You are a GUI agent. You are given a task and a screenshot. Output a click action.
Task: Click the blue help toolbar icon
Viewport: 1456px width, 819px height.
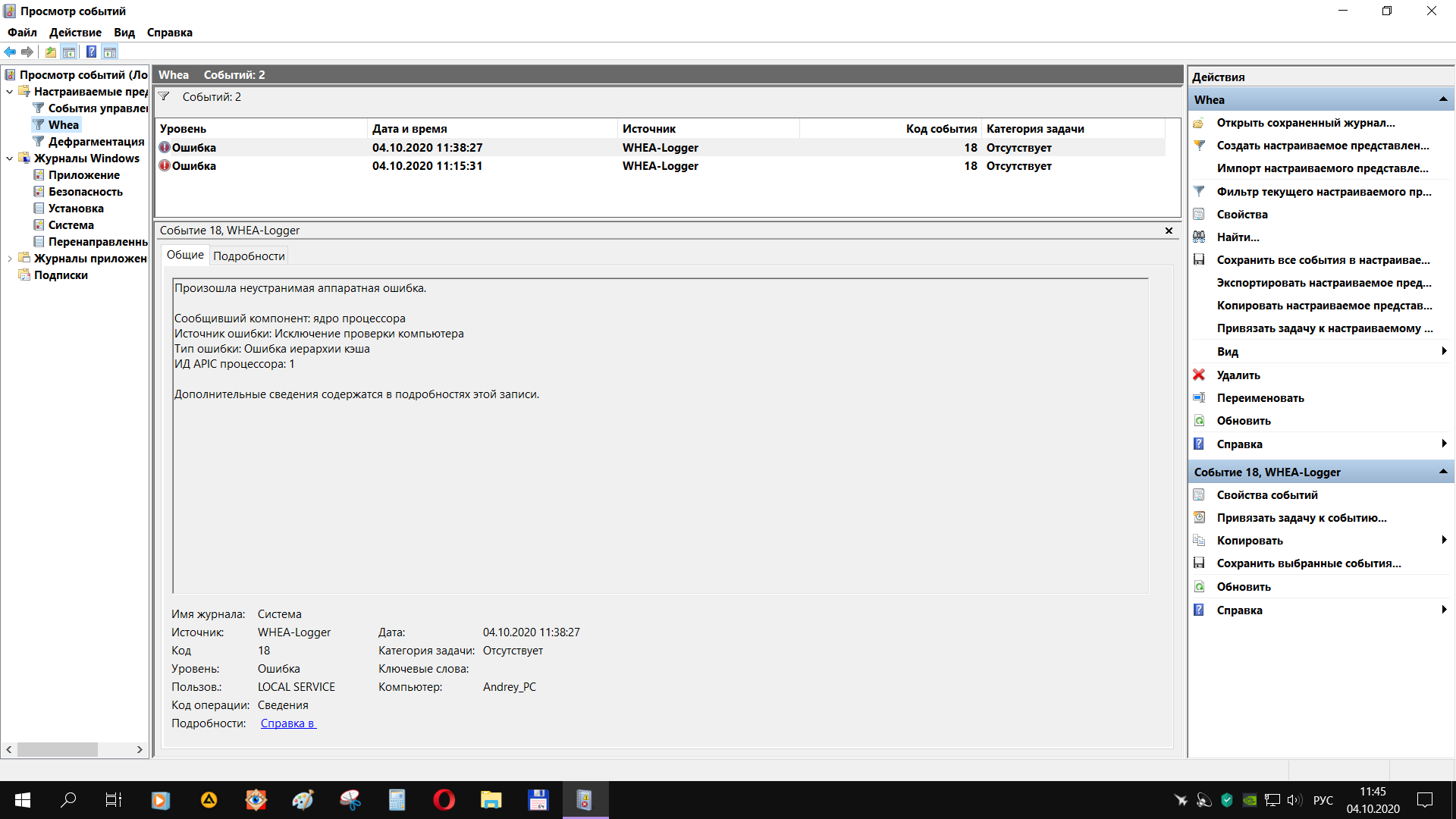[x=91, y=52]
